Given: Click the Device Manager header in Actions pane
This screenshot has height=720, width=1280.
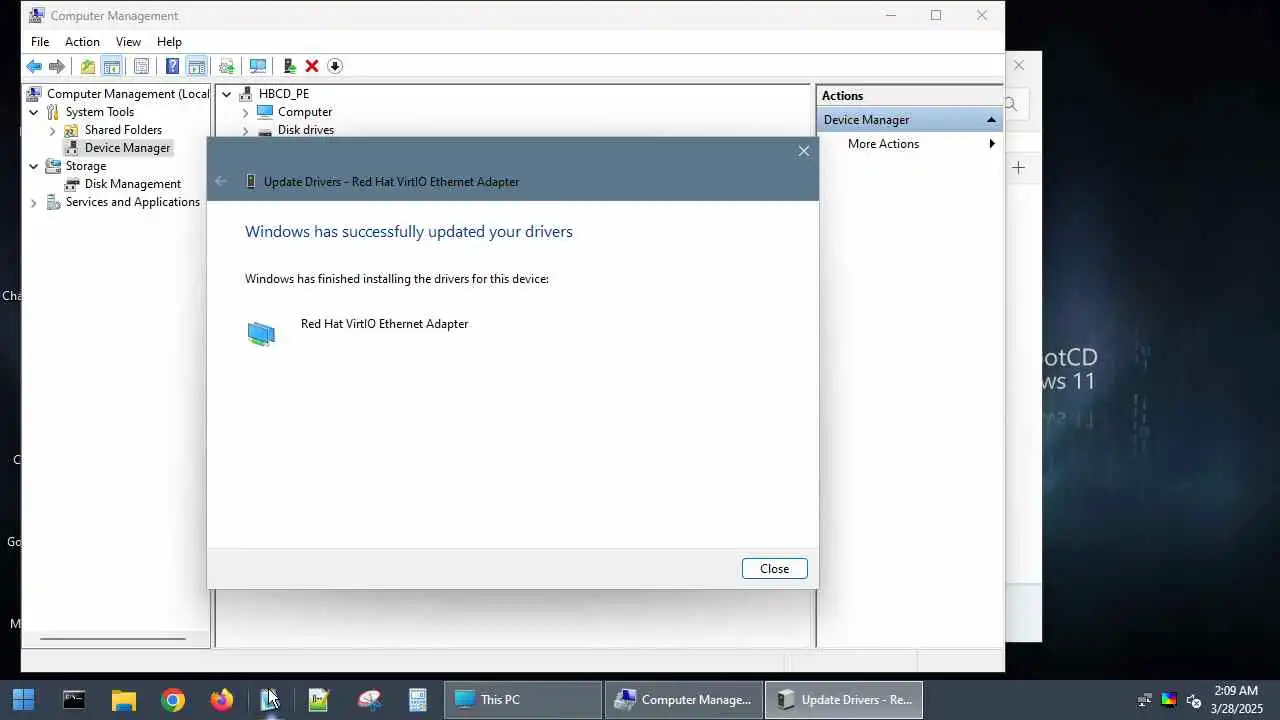Looking at the screenshot, I should point(908,120).
